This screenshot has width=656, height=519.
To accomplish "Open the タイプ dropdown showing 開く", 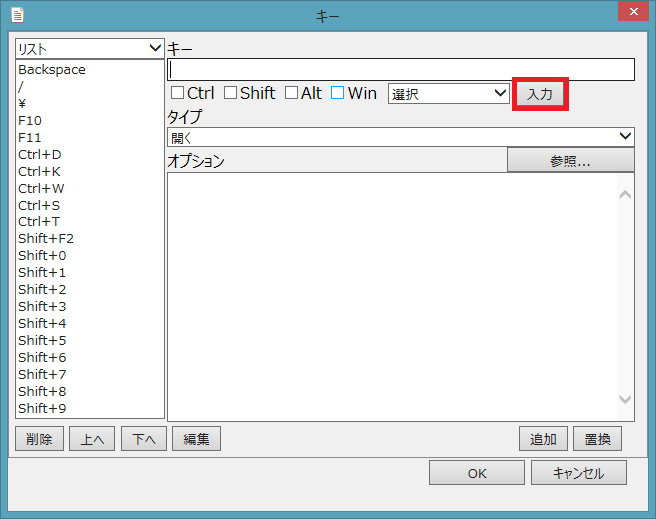I will (400, 137).
